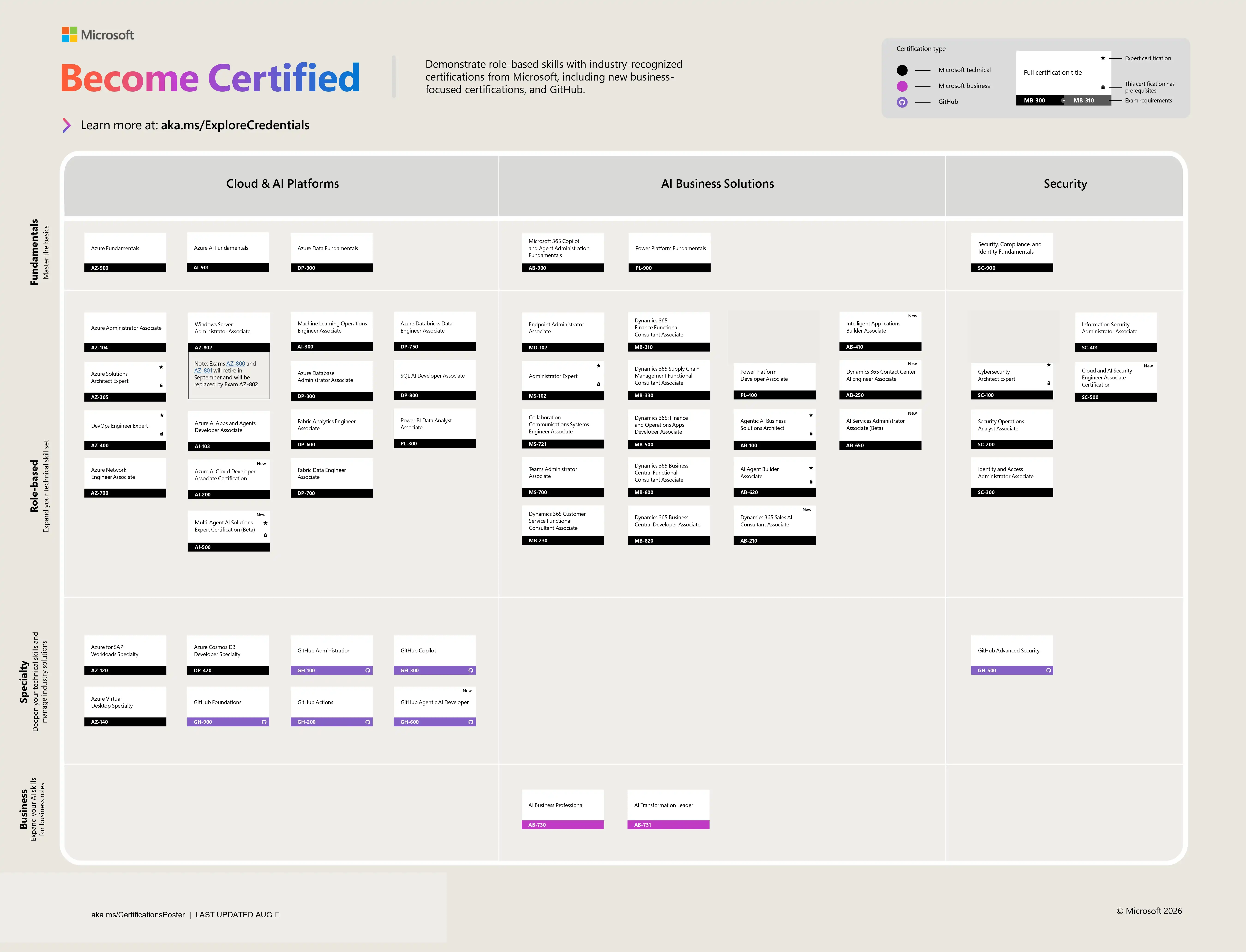Click the GitHub icon on the GH-100 bar
Image resolution: width=1246 pixels, height=952 pixels.
(x=368, y=670)
